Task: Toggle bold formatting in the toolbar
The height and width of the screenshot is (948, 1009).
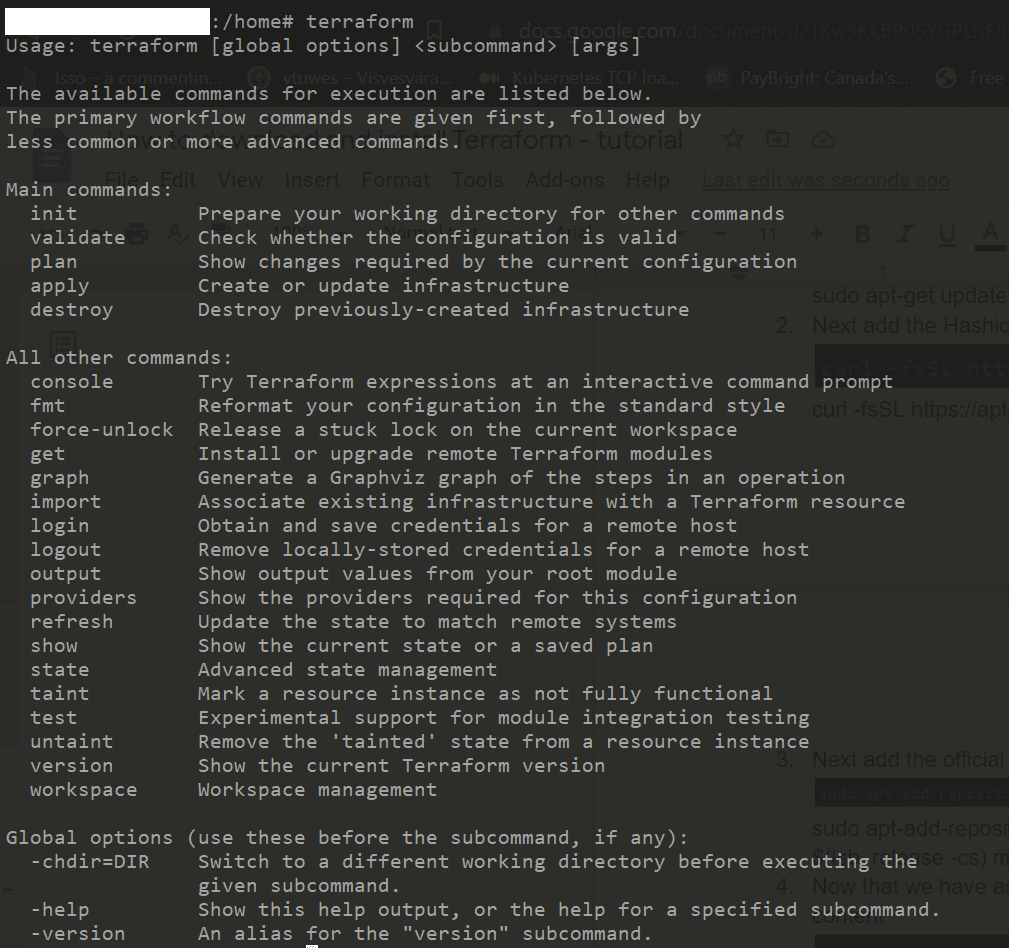Action: click(862, 234)
